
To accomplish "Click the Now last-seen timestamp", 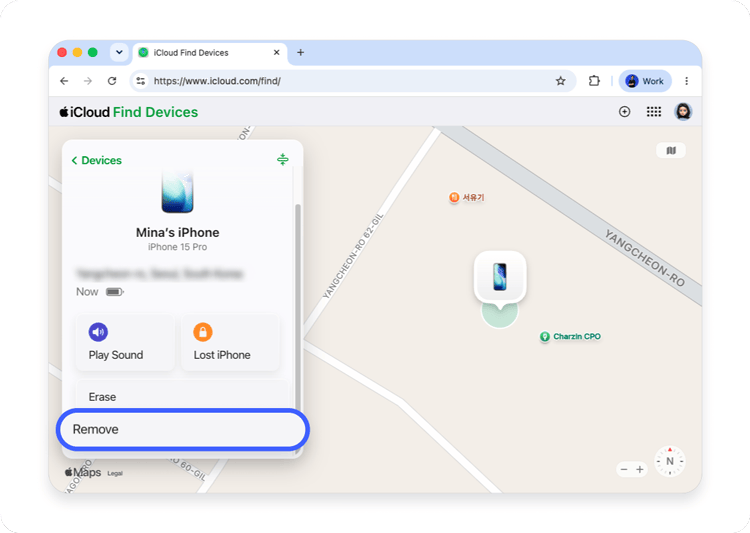I will [87, 292].
